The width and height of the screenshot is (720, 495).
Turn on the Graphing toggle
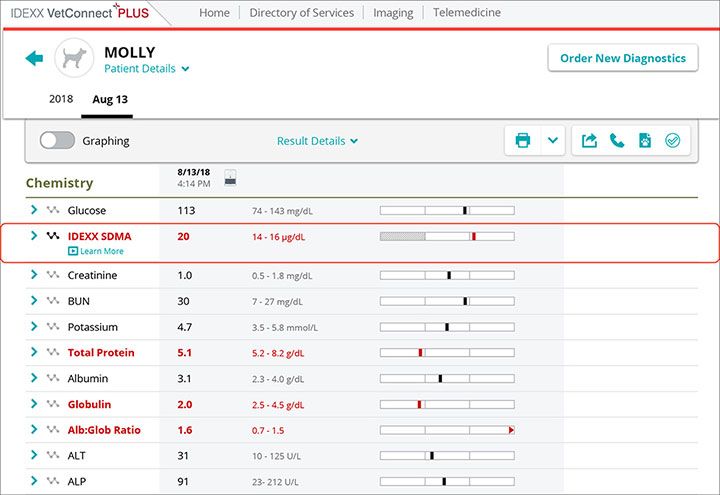57,140
